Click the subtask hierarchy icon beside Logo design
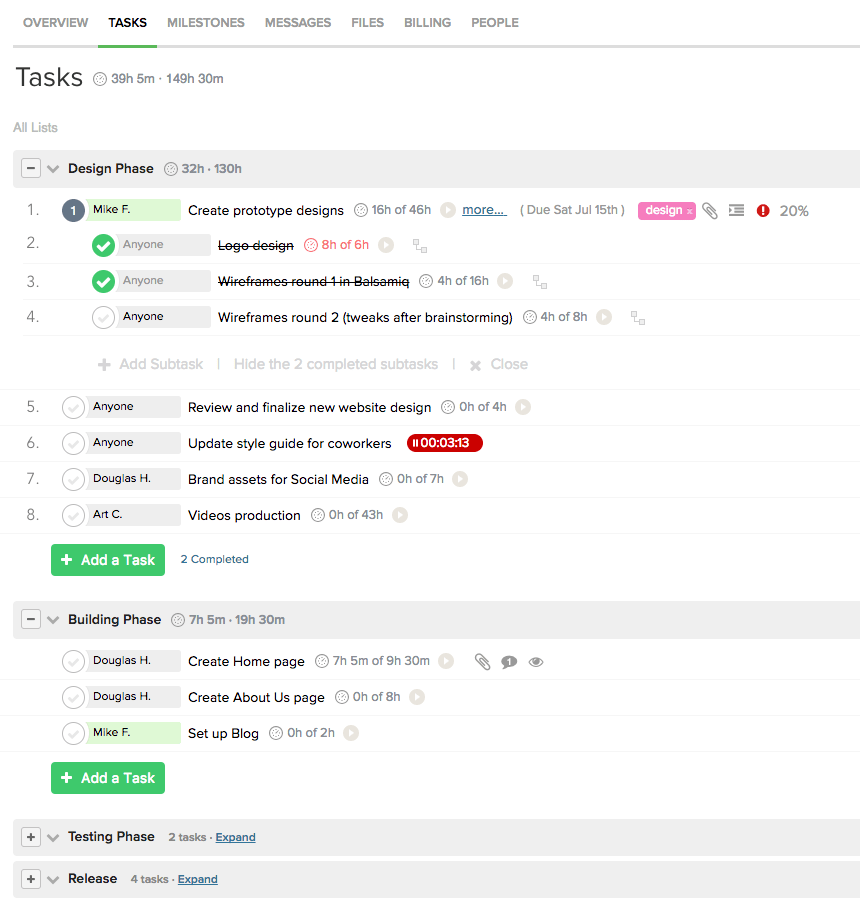This screenshot has width=860, height=913. click(419, 246)
